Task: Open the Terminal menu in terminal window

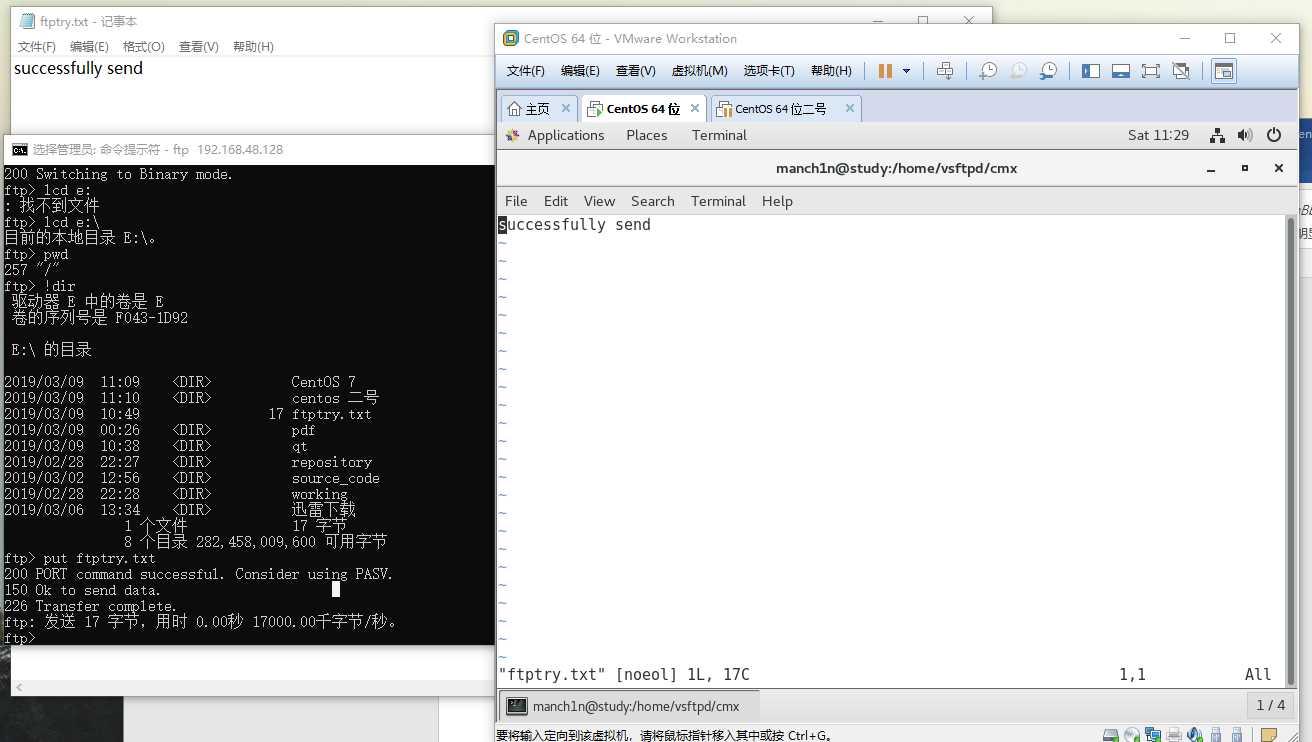Action: click(x=718, y=201)
